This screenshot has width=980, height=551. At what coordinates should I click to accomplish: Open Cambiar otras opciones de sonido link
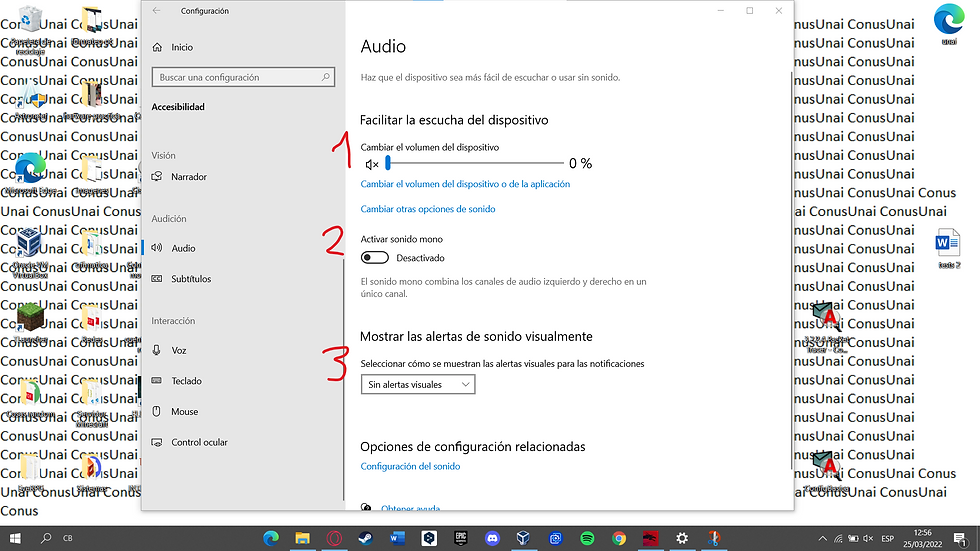point(428,209)
